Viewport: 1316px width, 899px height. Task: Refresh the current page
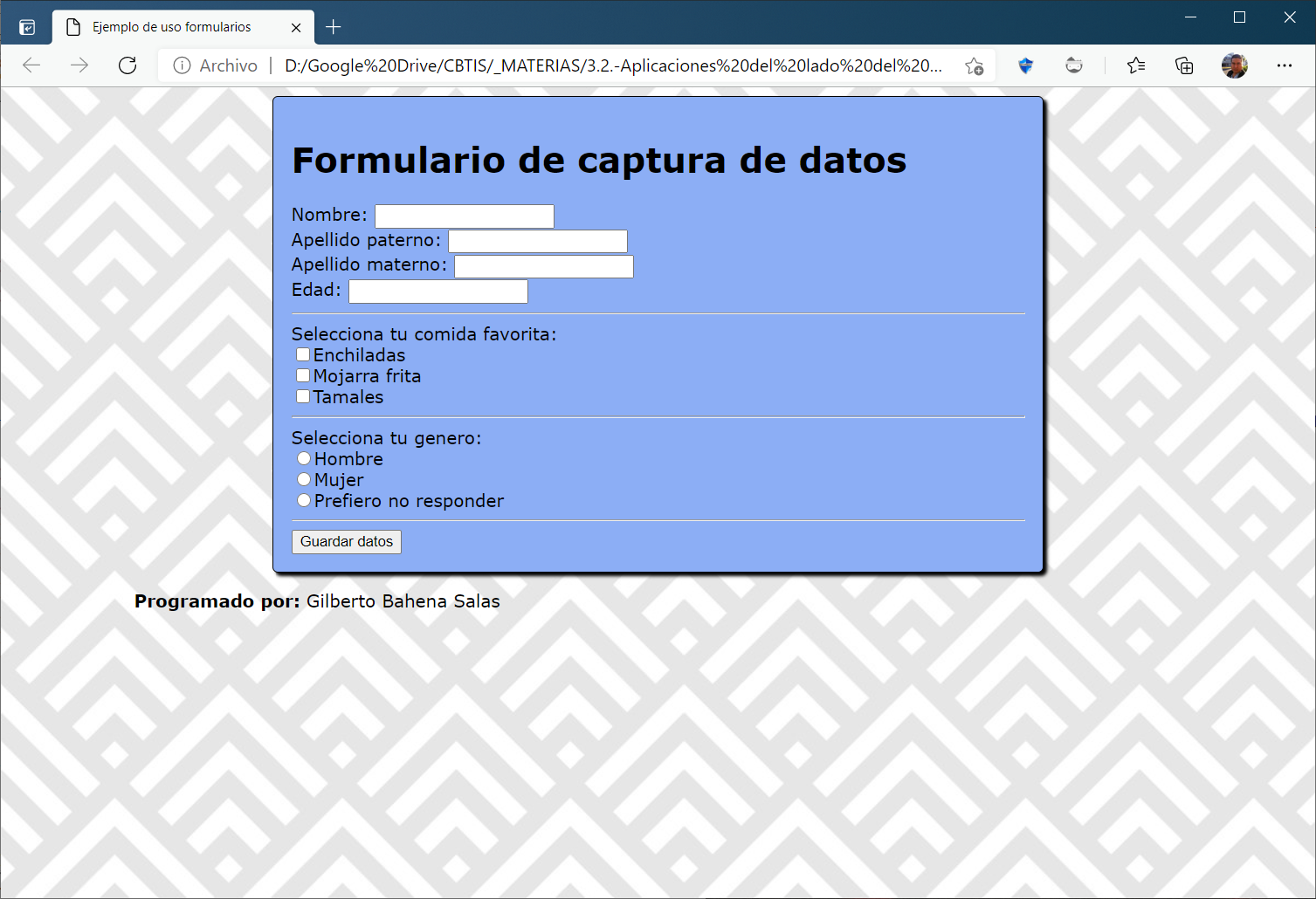pyautogui.click(x=127, y=65)
